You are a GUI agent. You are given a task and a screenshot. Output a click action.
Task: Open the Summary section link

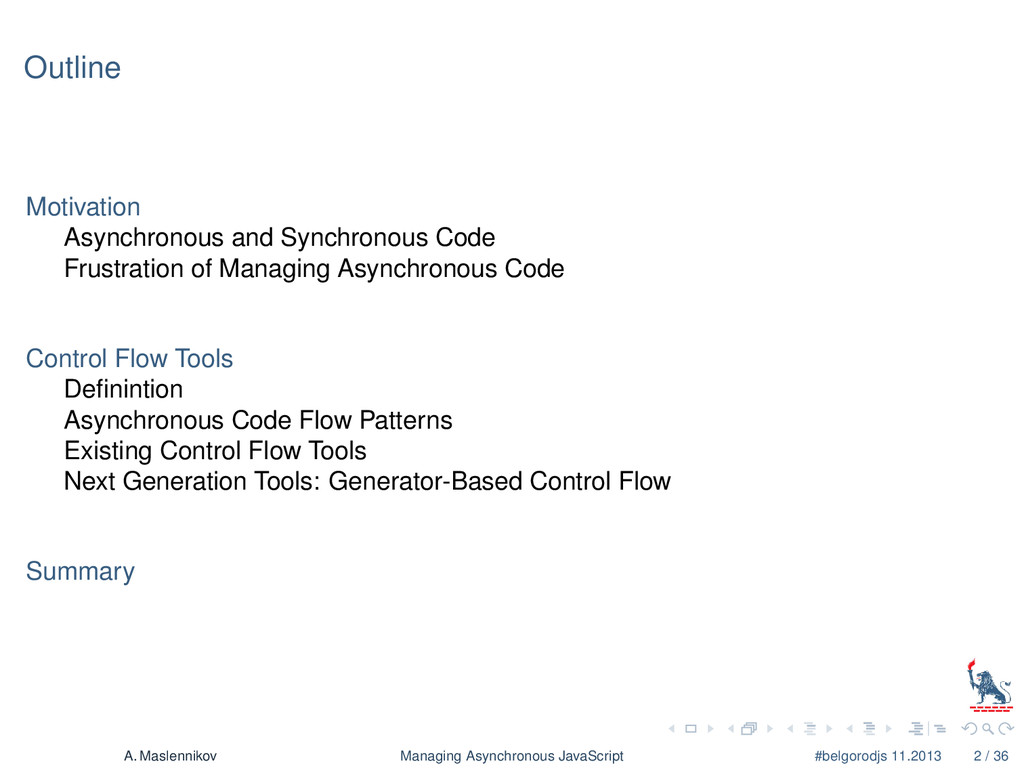click(x=80, y=571)
